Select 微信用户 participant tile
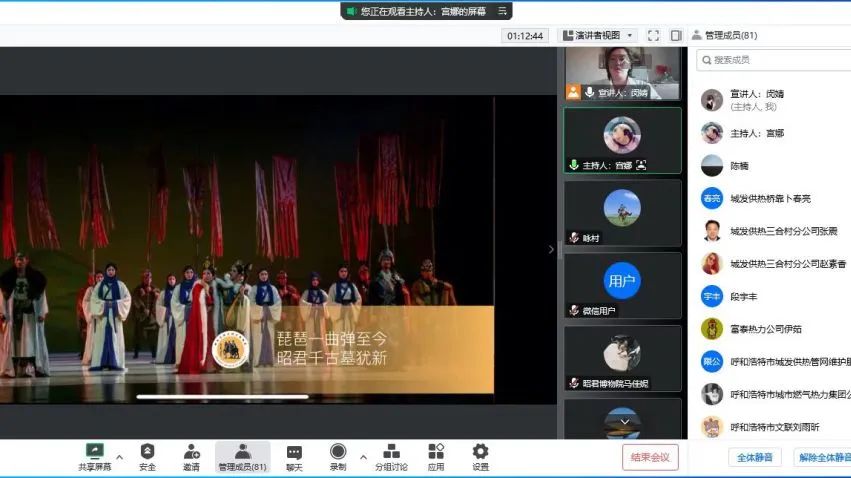 [x=623, y=286]
